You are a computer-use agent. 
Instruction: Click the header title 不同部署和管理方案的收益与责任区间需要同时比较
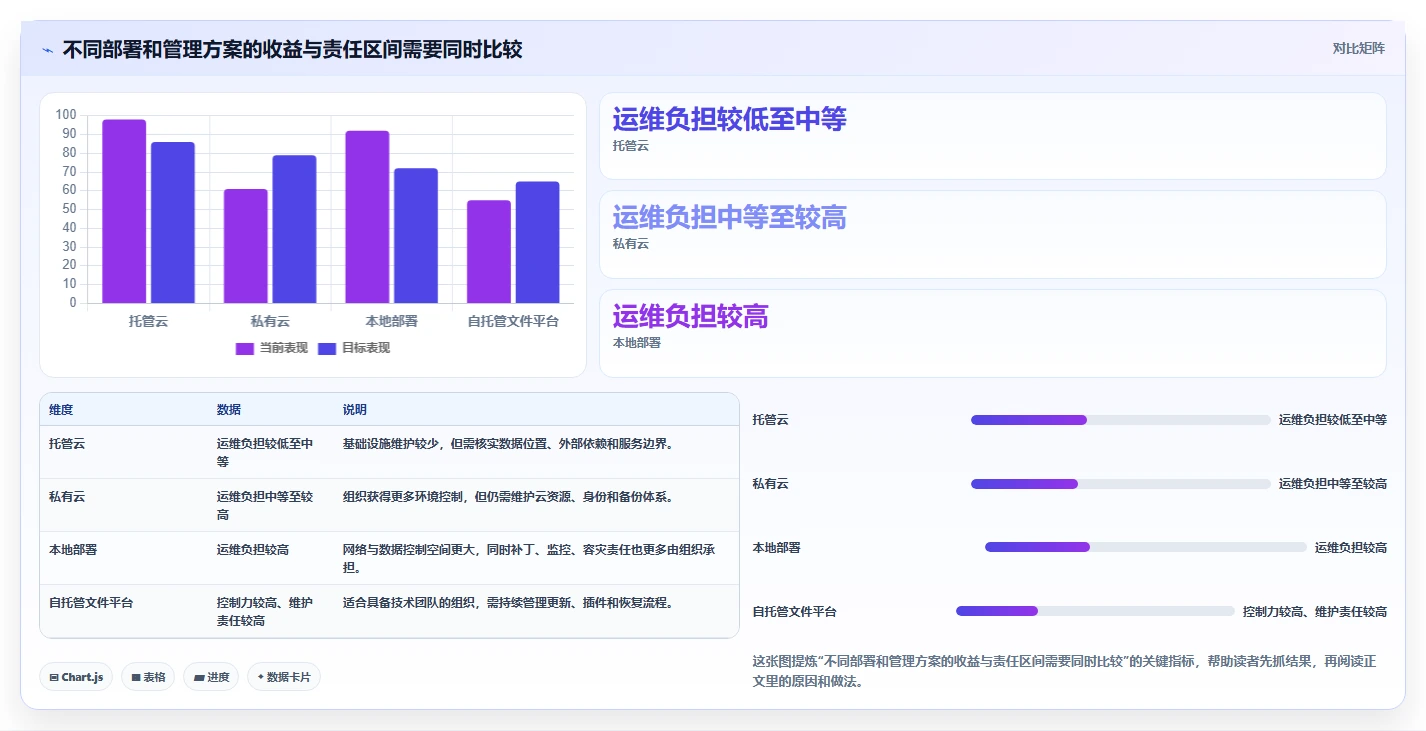[x=292, y=49]
